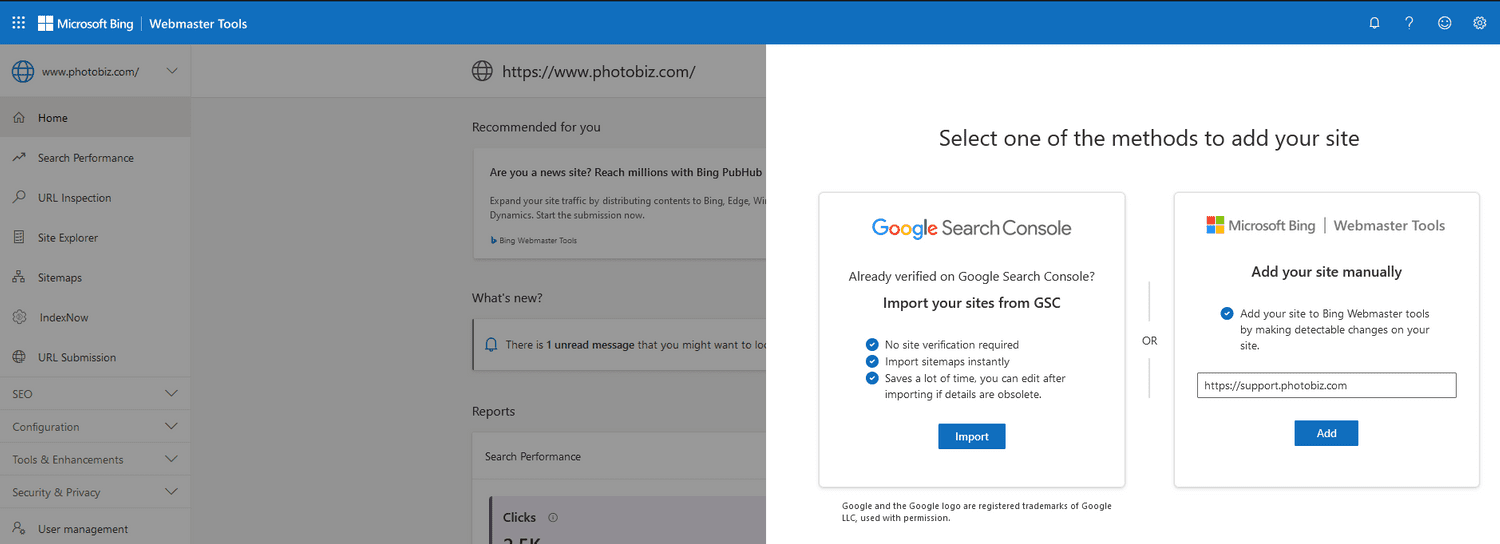
Task: Click the Import button for GSC
Action: click(x=971, y=436)
